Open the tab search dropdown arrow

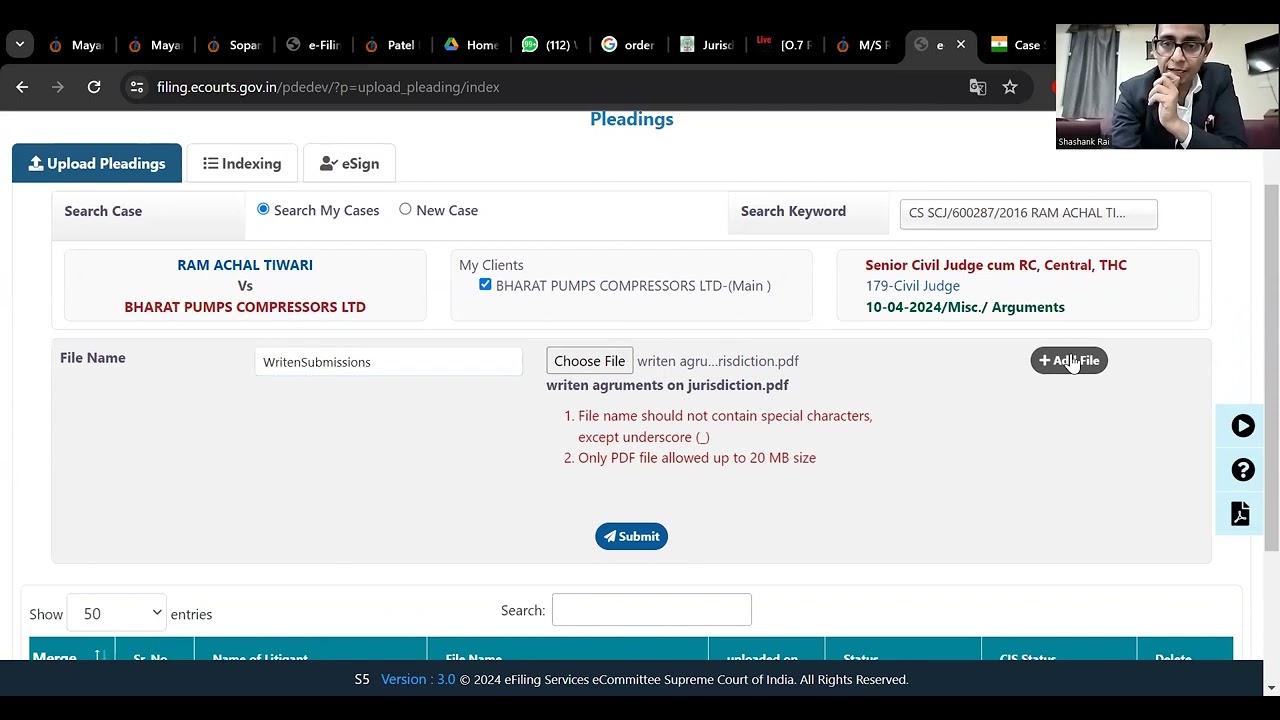(x=20, y=44)
